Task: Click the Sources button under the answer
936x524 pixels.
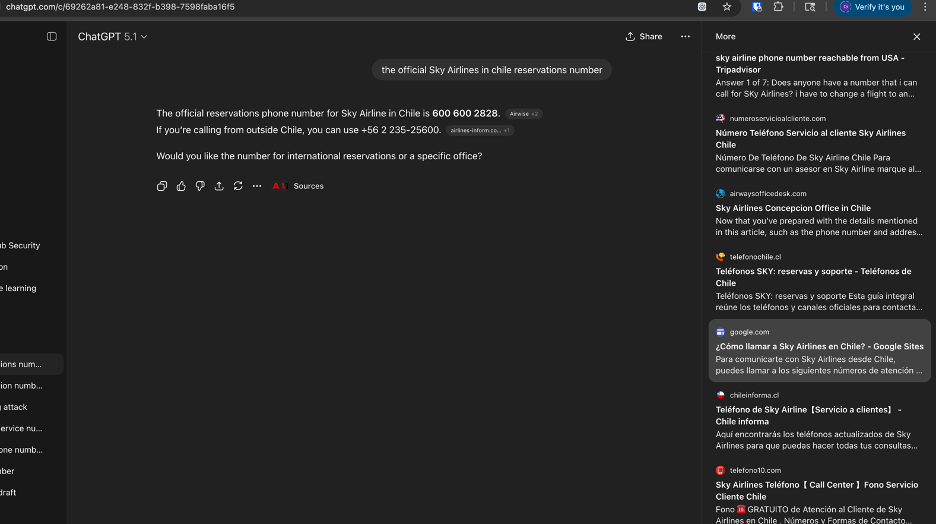Action: 298,186
